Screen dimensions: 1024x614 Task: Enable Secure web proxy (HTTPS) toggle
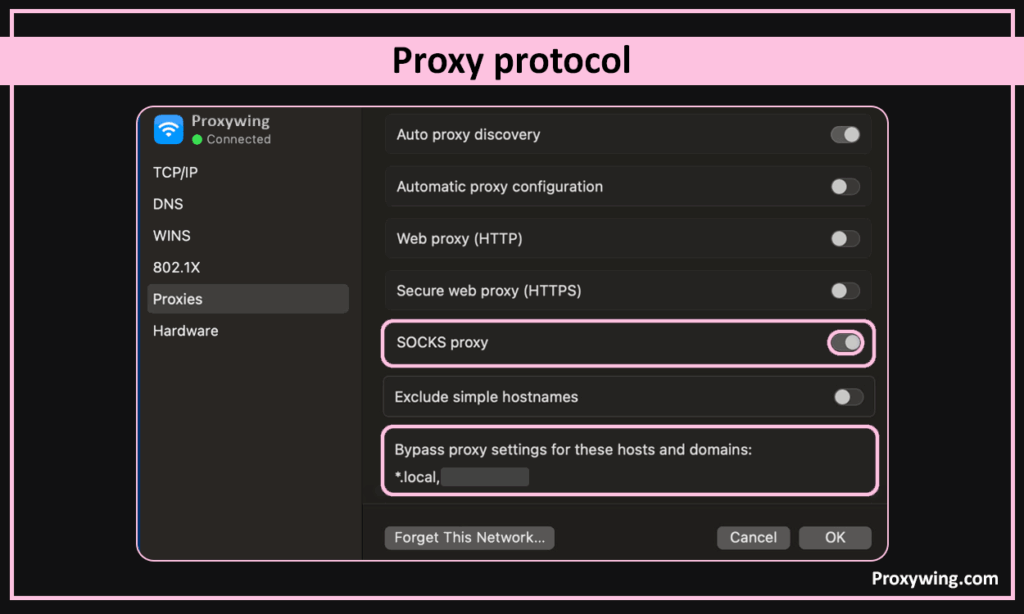(845, 291)
